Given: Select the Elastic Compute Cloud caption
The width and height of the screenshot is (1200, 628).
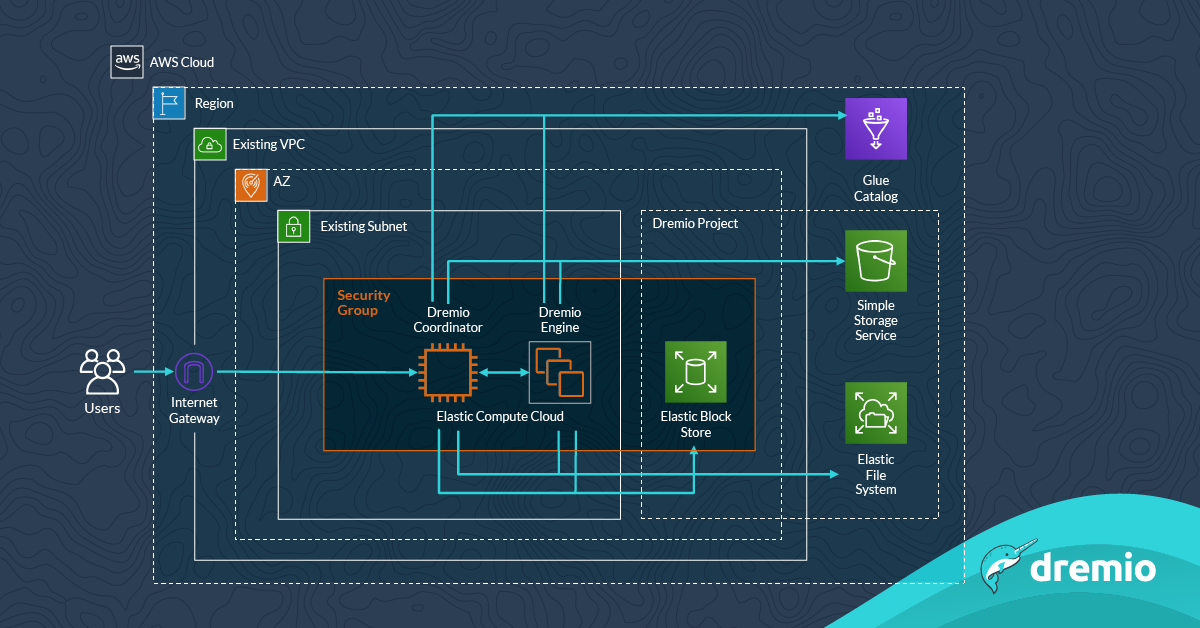Looking at the screenshot, I should tap(500, 416).
